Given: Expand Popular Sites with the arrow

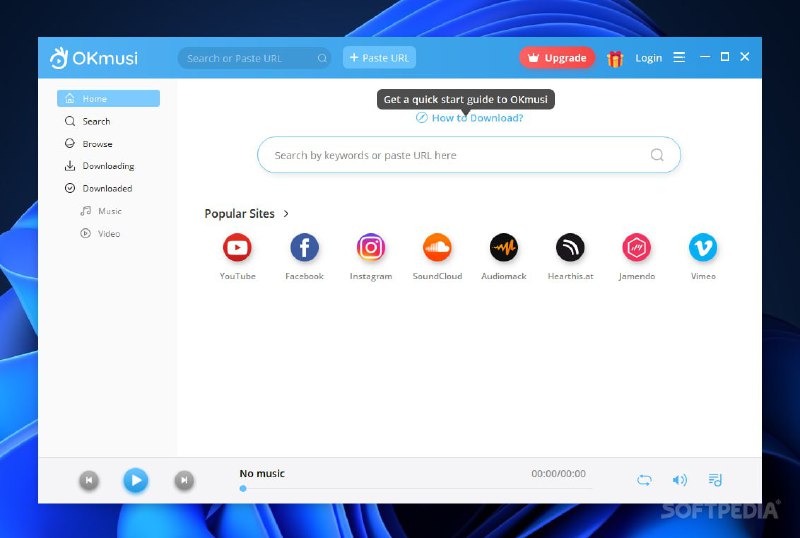Looking at the screenshot, I should [286, 213].
